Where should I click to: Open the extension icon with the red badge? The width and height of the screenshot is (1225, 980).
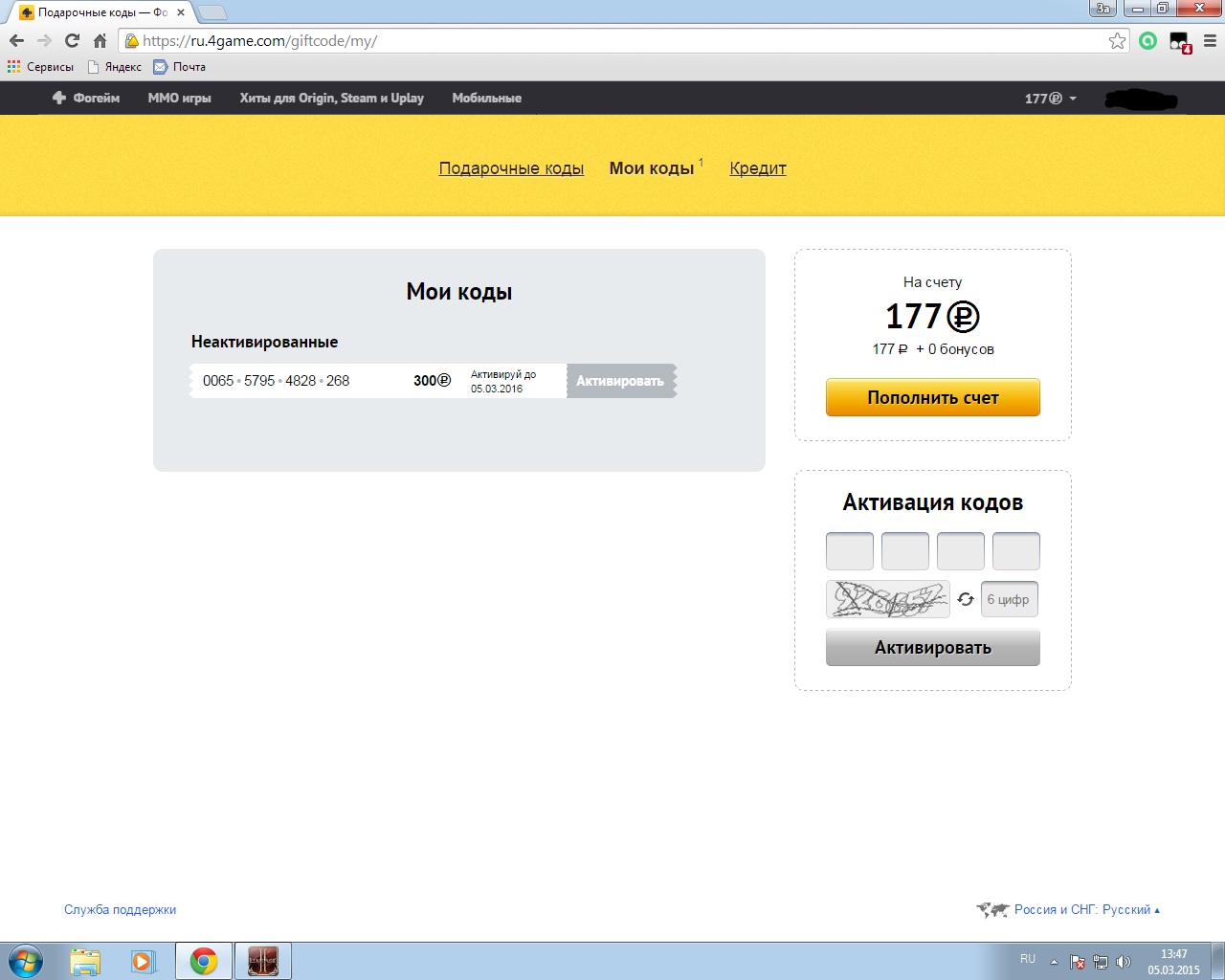[1180, 42]
